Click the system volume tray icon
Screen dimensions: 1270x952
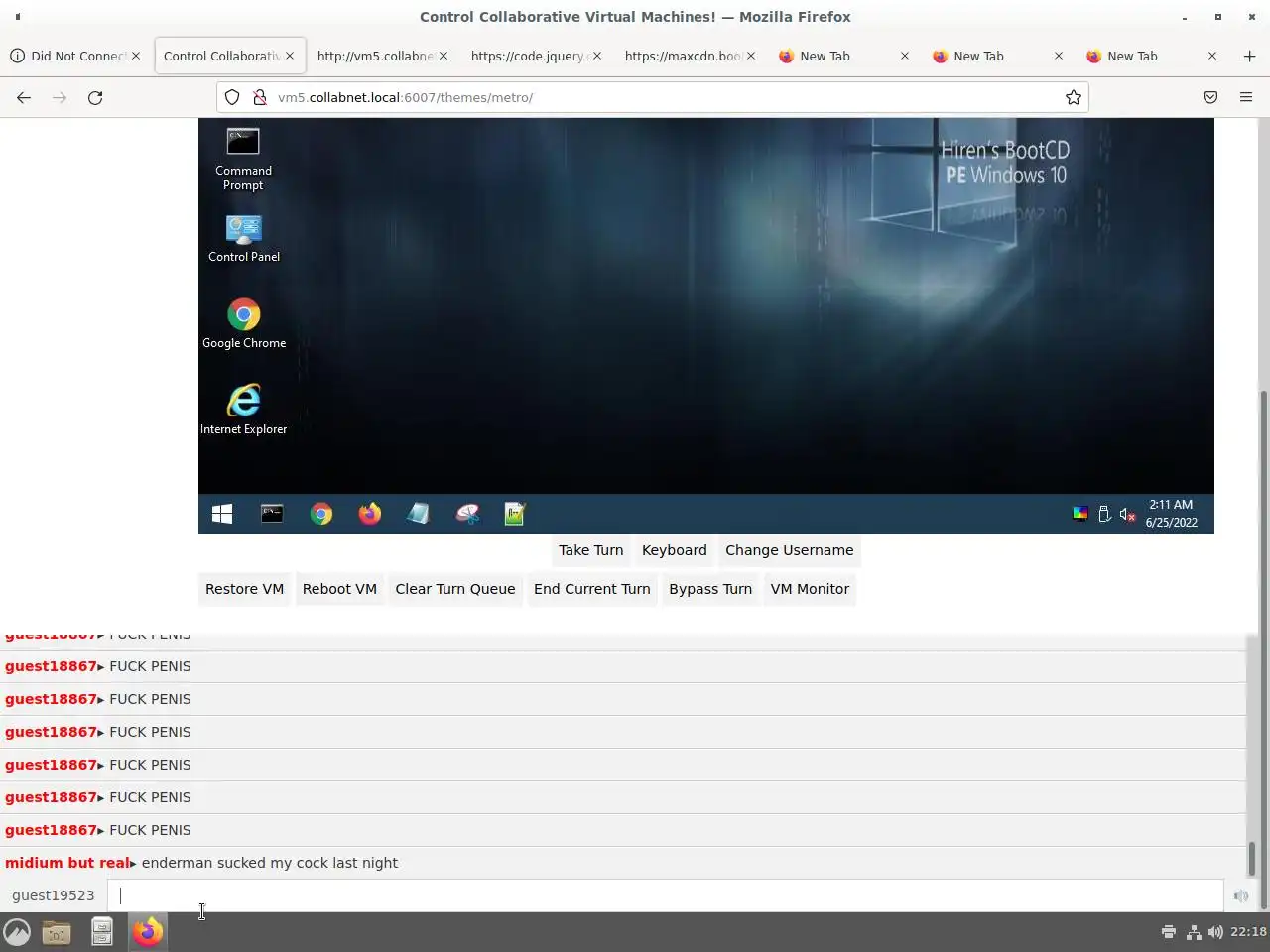1215,932
